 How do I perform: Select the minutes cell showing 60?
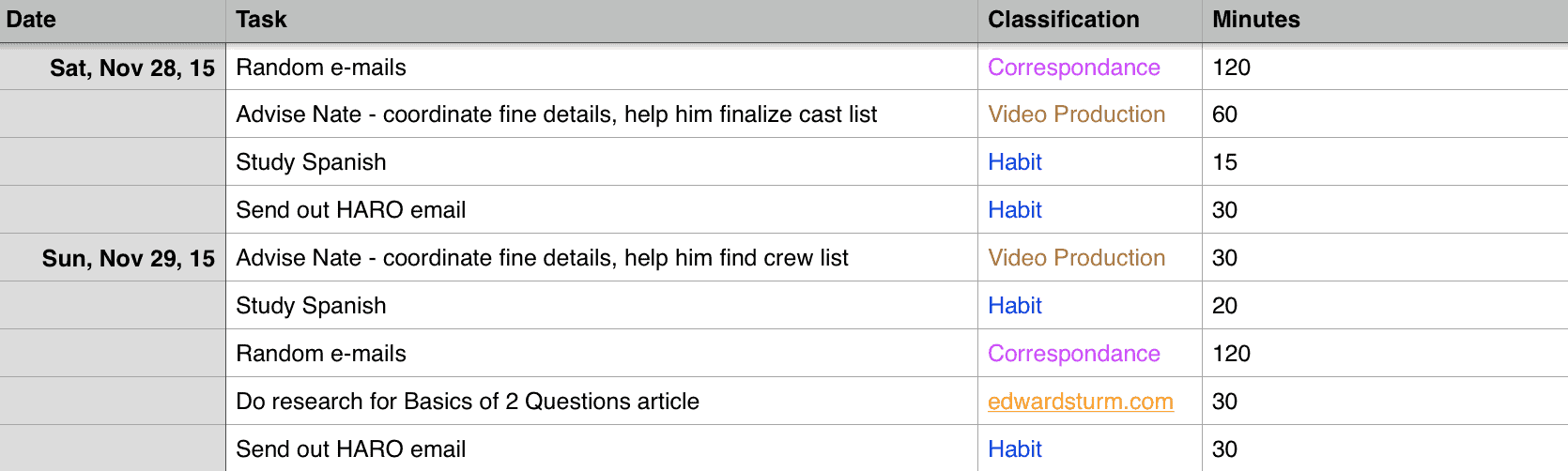pos(1385,114)
